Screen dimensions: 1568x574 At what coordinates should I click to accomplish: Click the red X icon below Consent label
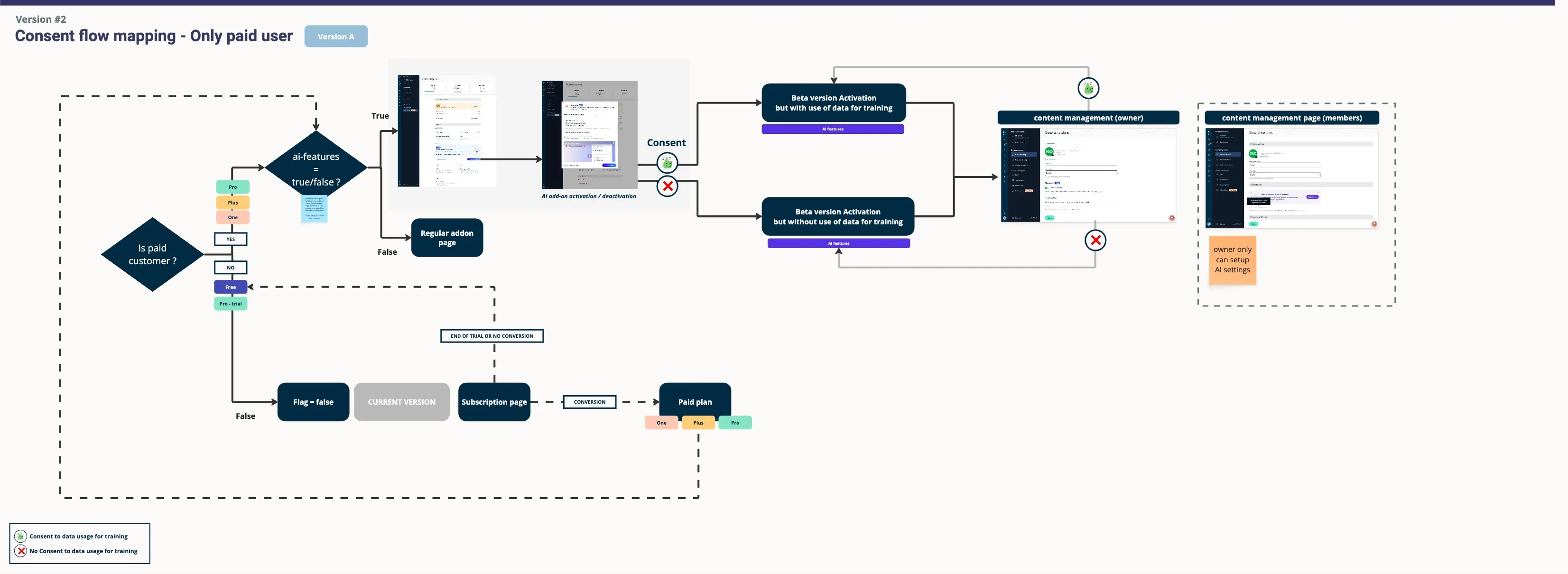point(667,186)
